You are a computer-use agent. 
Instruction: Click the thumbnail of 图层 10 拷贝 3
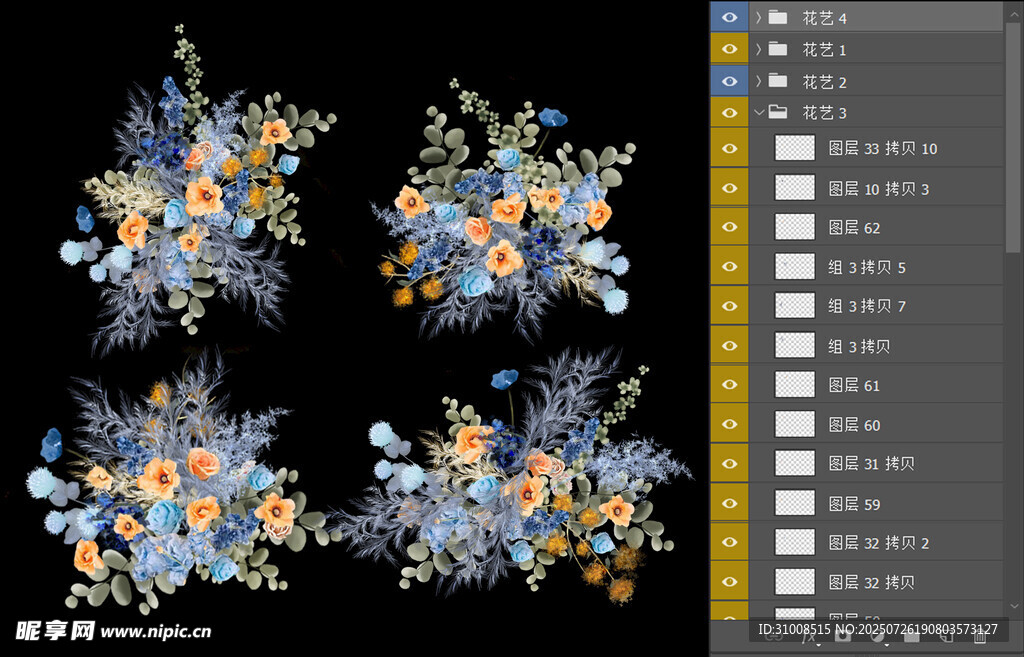pyautogui.click(x=795, y=188)
